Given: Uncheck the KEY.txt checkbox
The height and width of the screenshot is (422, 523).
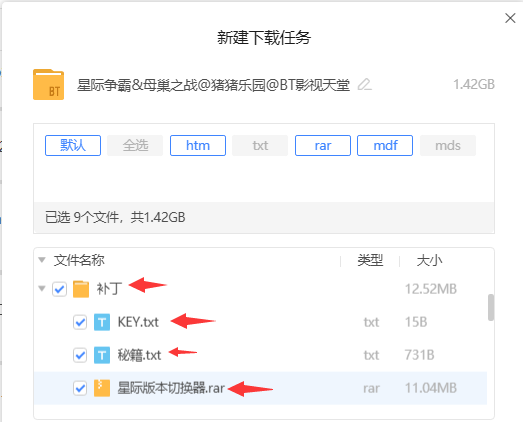Looking at the screenshot, I should pos(80,323).
